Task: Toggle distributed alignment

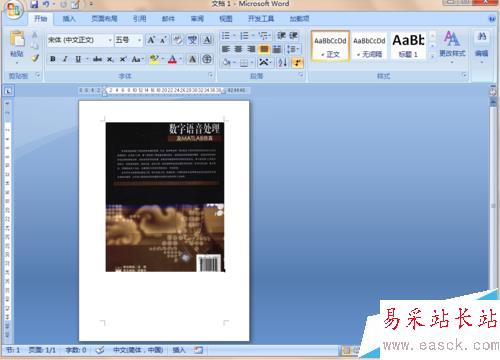Action: tap(277, 49)
